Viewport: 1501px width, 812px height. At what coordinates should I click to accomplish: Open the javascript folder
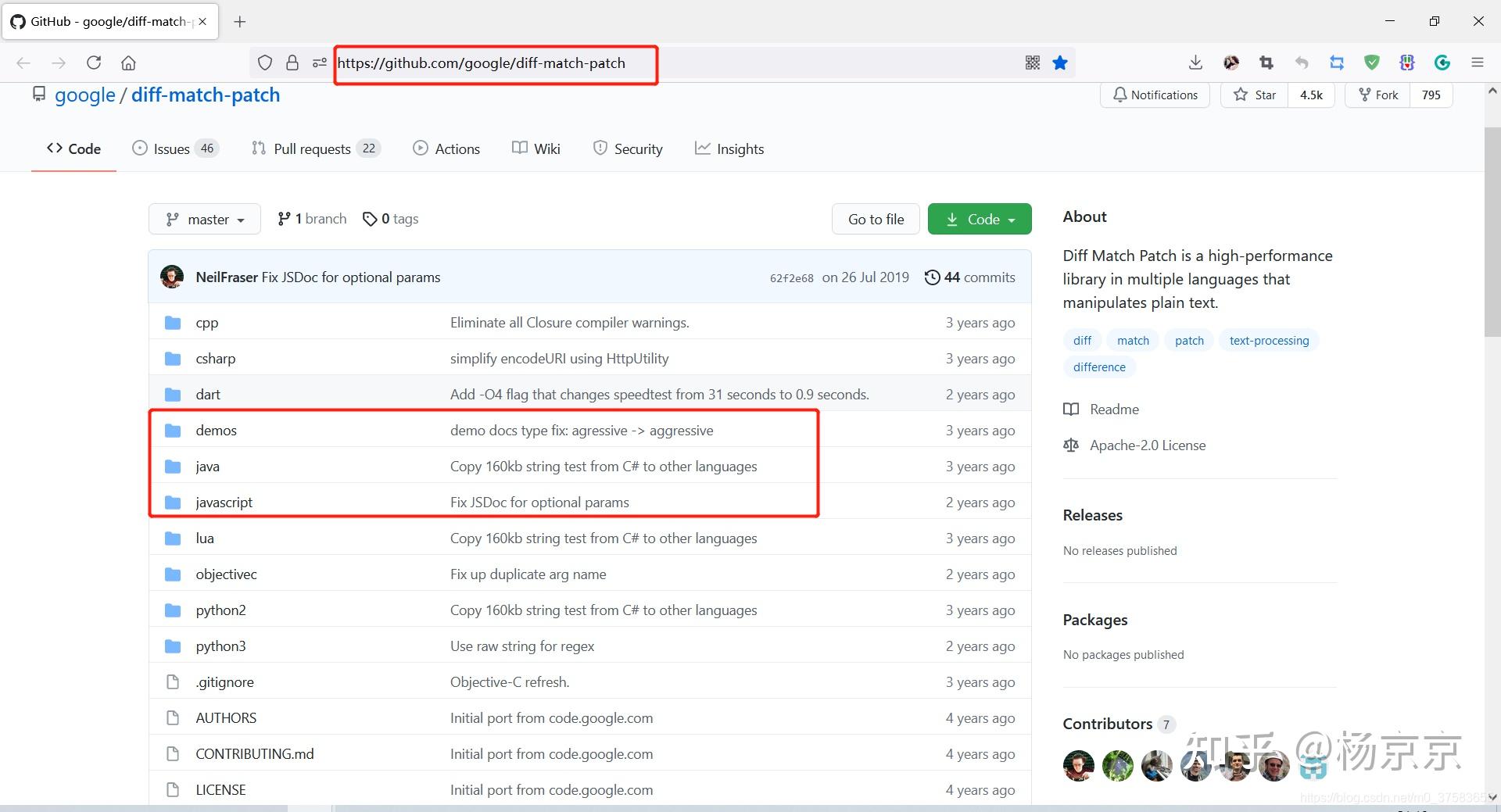pos(224,503)
